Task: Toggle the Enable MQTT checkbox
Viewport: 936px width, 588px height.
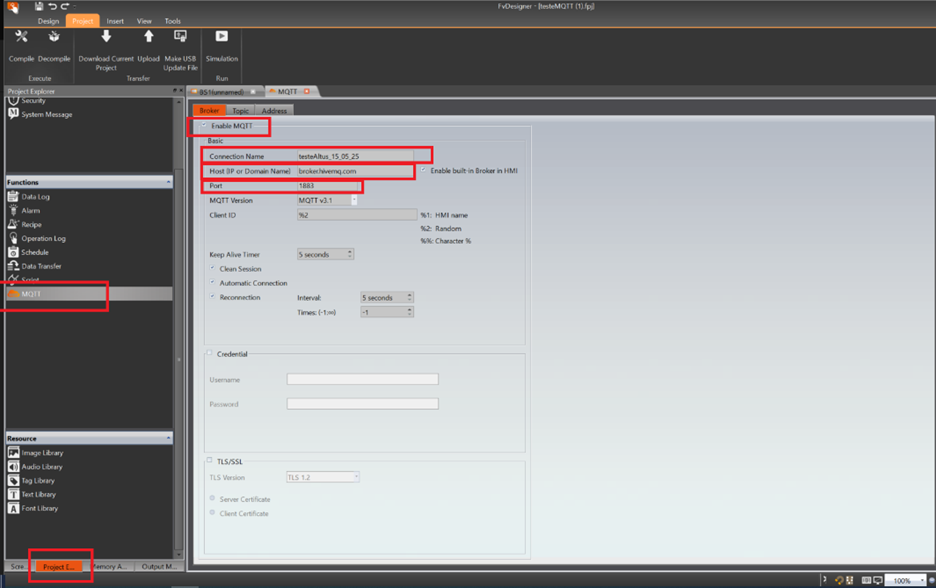Action: tap(204, 125)
